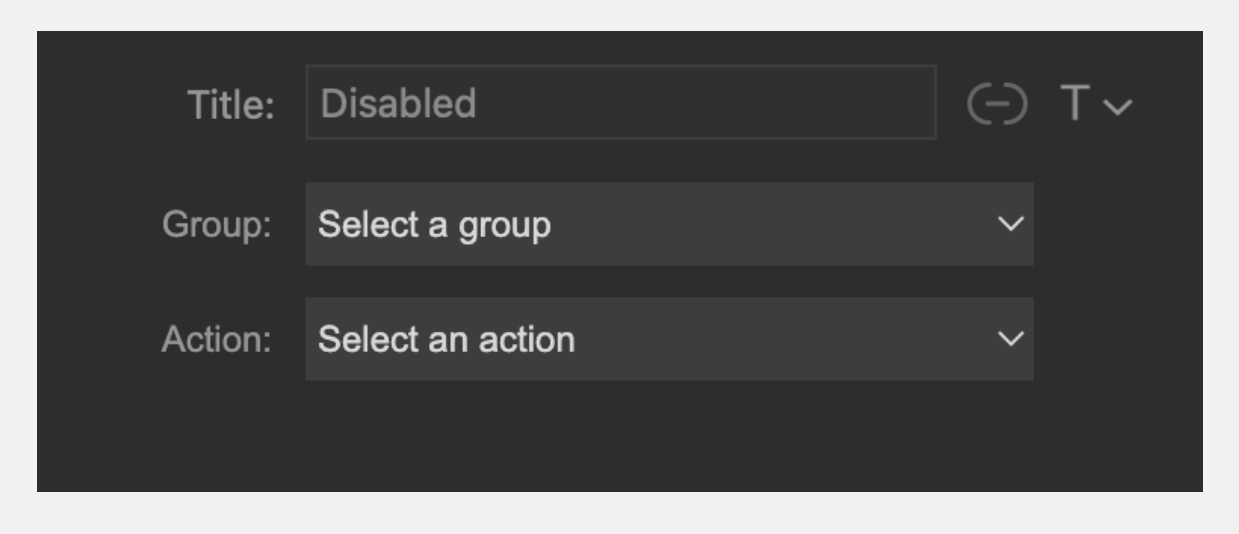Image resolution: width=1239 pixels, height=534 pixels.
Task: Expand the chevron next to T icon
Action: (1119, 106)
